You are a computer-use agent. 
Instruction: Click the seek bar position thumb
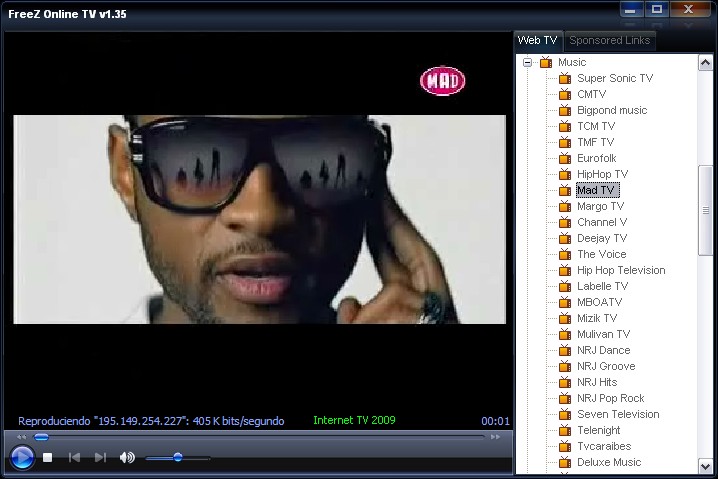click(x=41, y=437)
